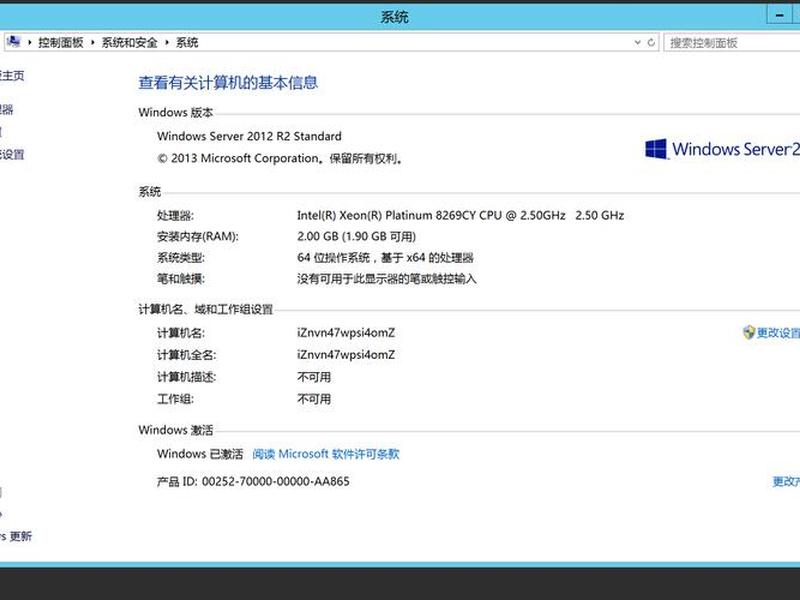This screenshot has width=800, height=600.
Task: Select the Windows Server 2012 R2 Standard text
Action: coord(249,136)
